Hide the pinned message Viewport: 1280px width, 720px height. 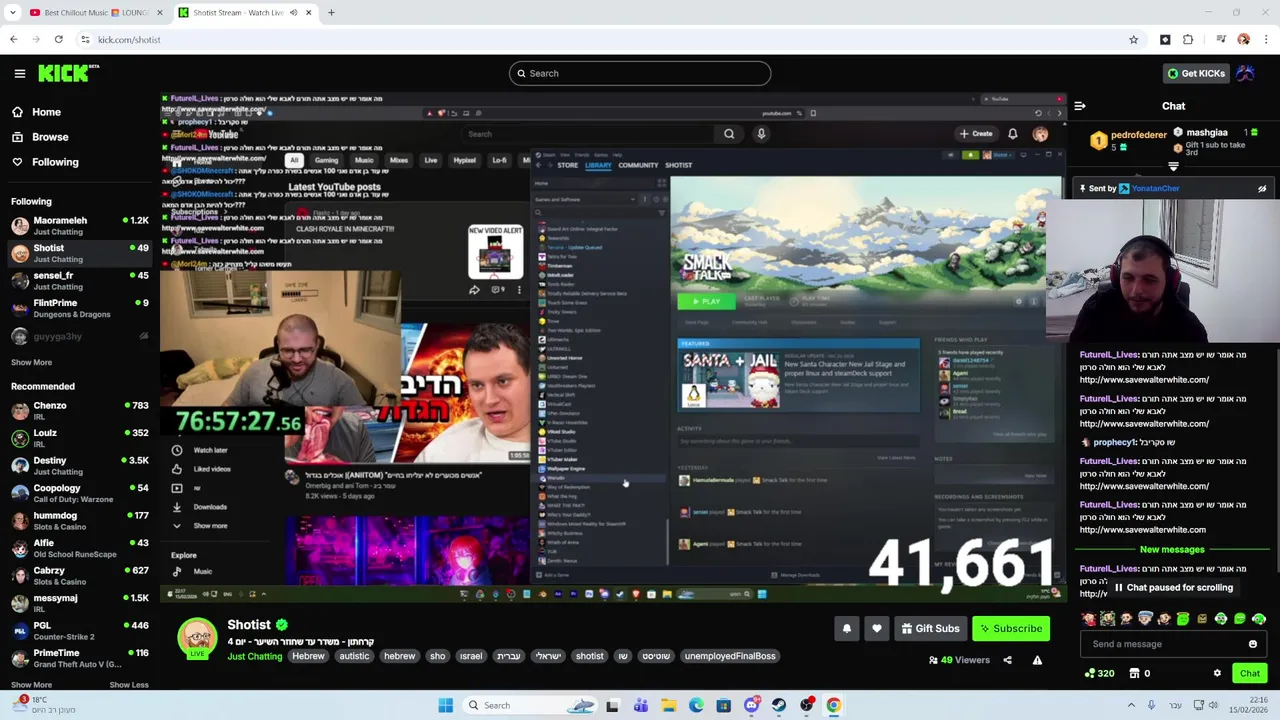click(1262, 188)
